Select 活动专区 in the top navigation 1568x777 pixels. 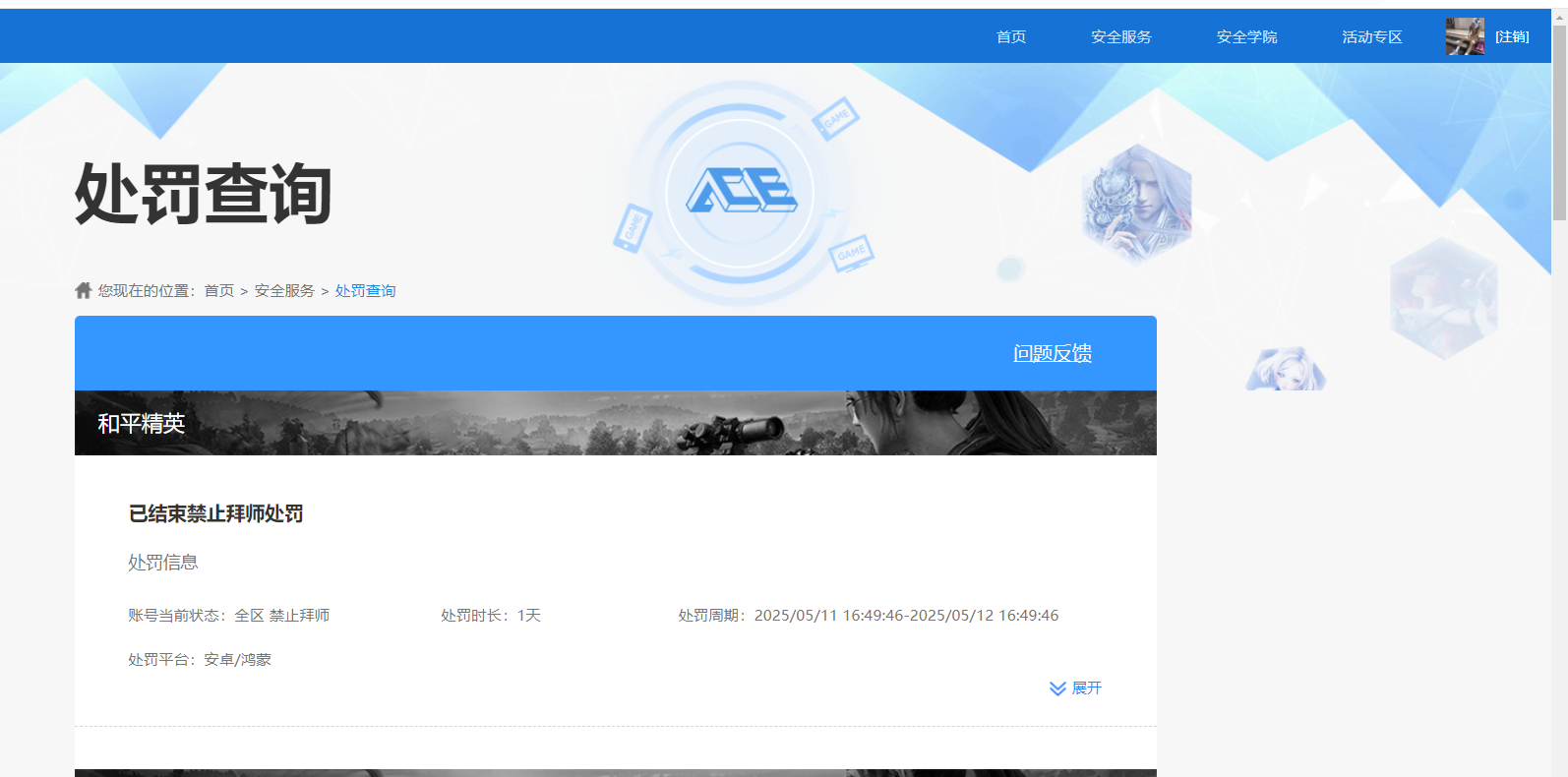(1371, 36)
